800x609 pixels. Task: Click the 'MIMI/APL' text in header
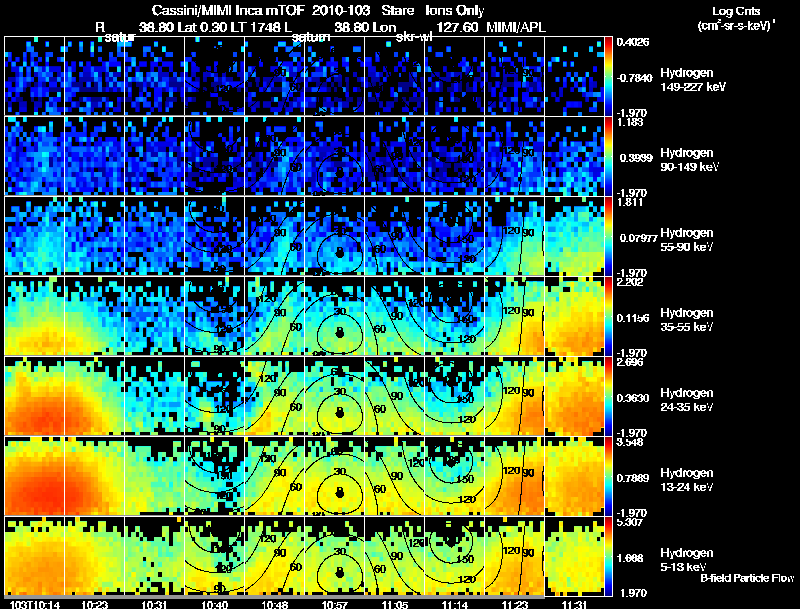tap(515, 27)
